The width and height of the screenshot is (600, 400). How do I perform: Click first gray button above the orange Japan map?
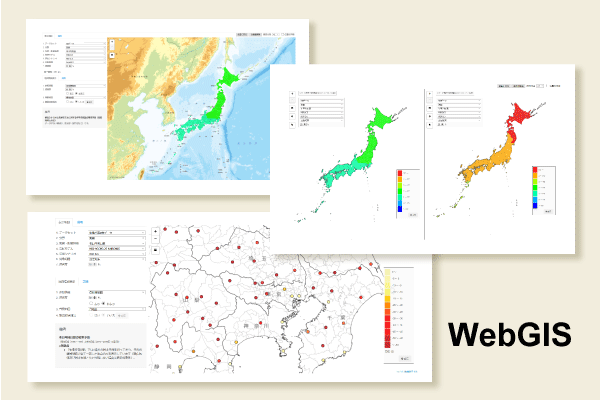click(x=505, y=87)
